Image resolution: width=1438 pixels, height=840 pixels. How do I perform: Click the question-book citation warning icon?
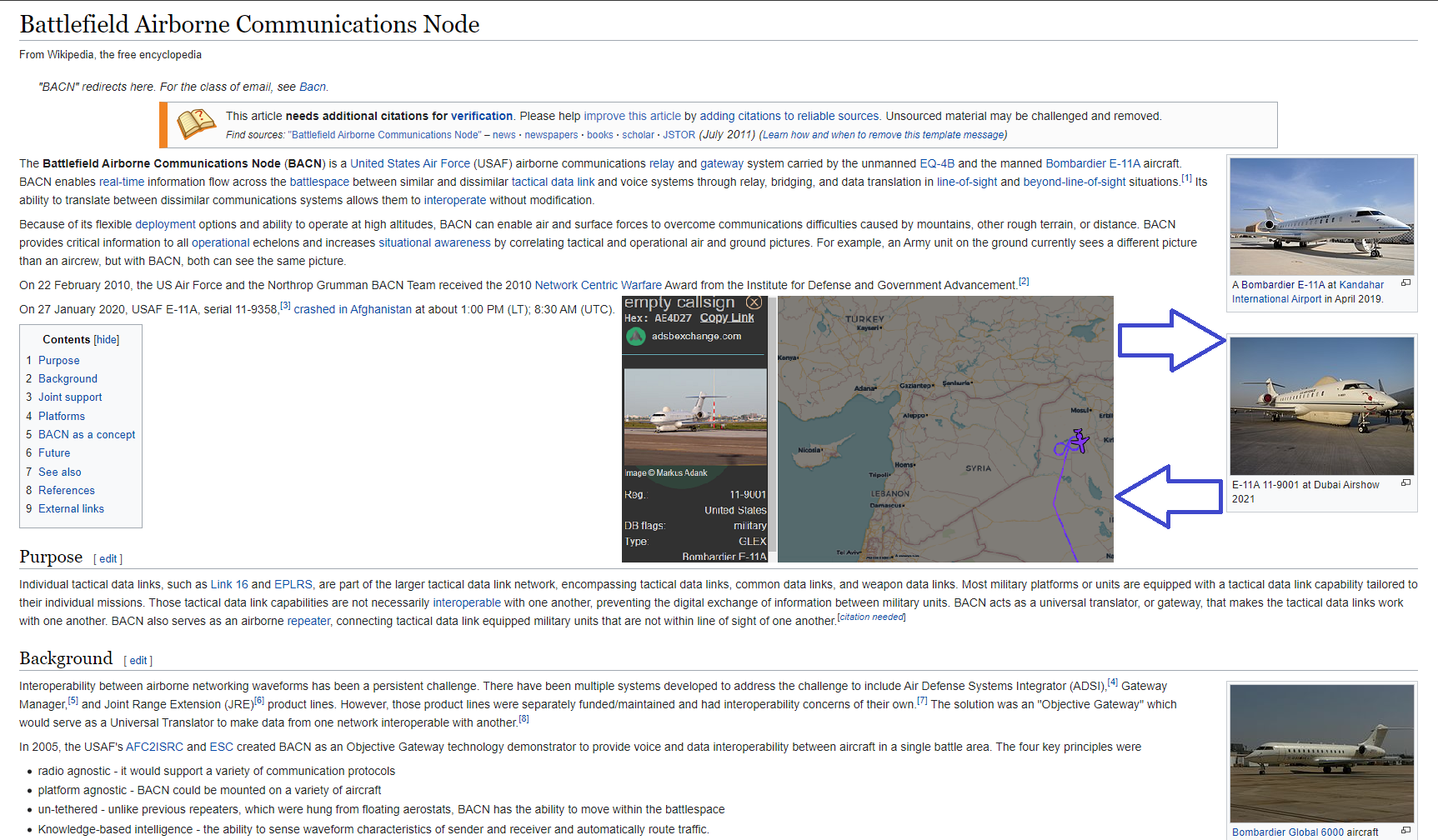[x=196, y=124]
